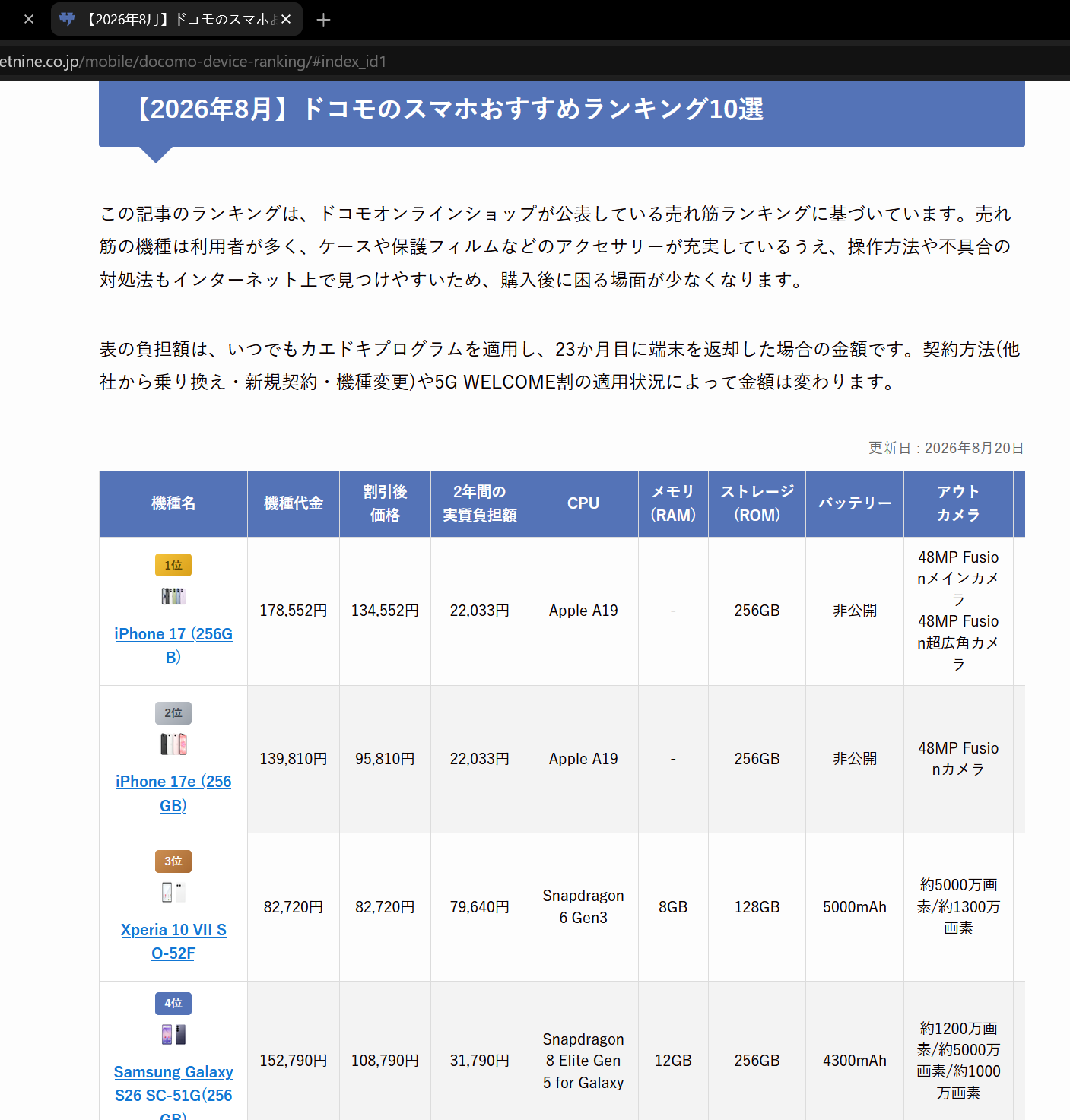The image size is (1070, 1120).
Task: Close the ドコモのスマホ browser tab
Action: click(286, 19)
